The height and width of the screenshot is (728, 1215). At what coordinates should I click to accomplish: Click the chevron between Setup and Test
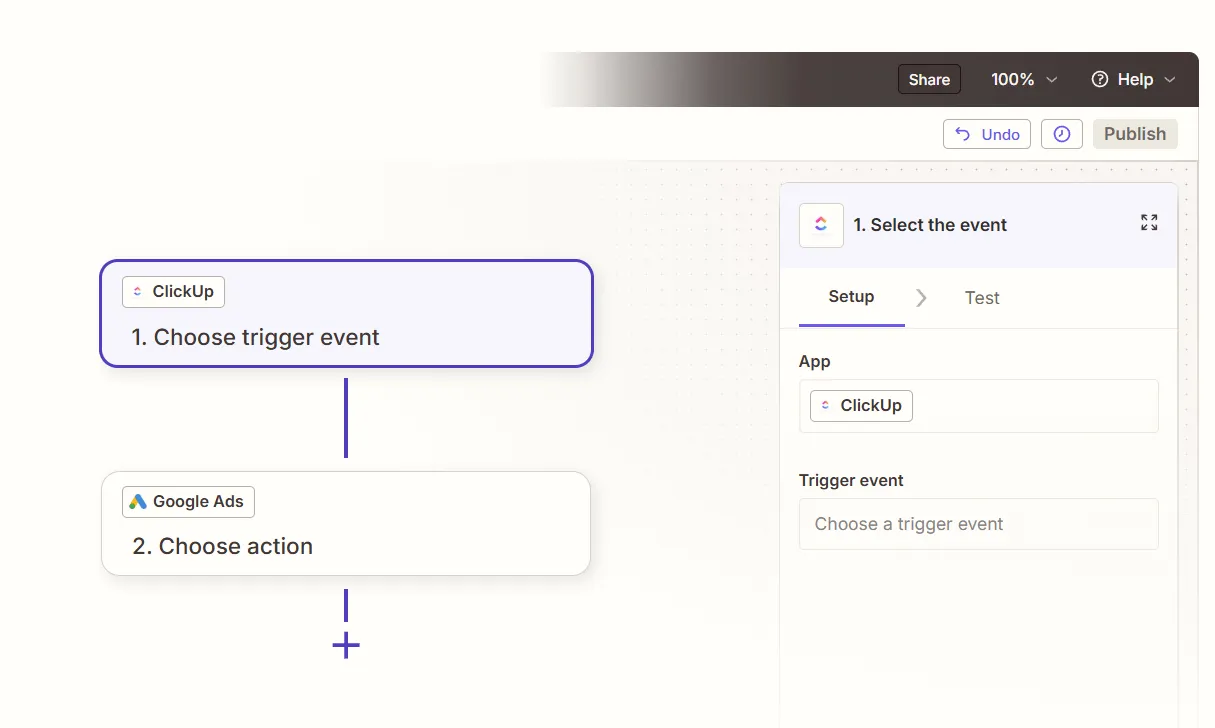pyautogui.click(x=921, y=298)
